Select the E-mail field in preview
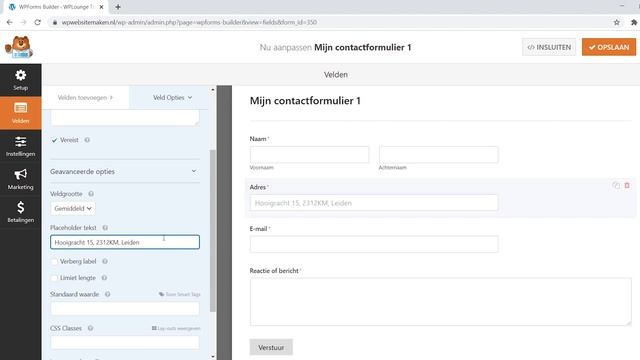The image size is (640, 360). tap(374, 244)
